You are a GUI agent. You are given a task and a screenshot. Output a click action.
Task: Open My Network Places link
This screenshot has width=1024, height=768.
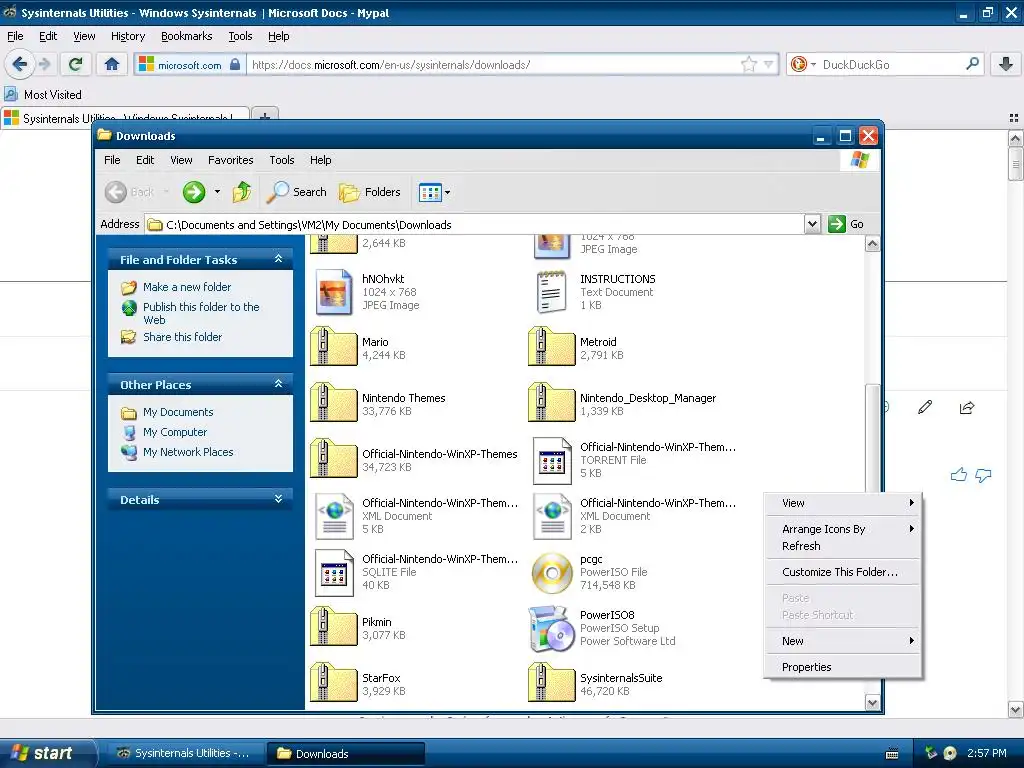[x=188, y=452]
